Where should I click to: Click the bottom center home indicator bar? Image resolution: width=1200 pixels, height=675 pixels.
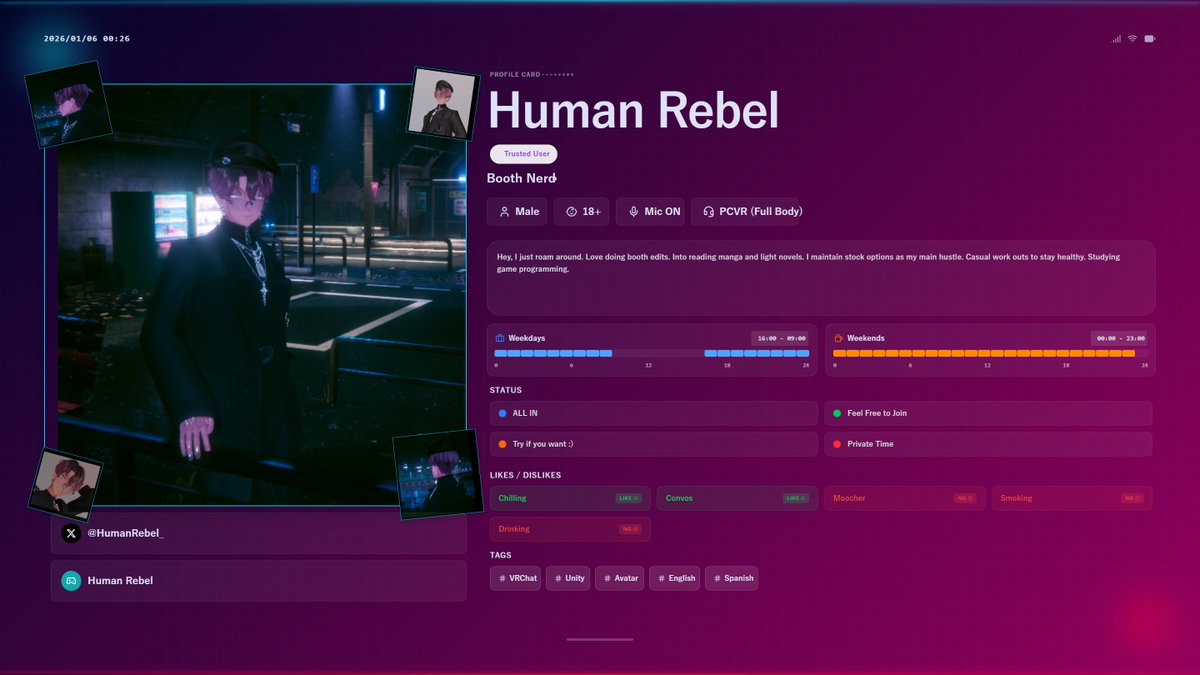coord(600,639)
